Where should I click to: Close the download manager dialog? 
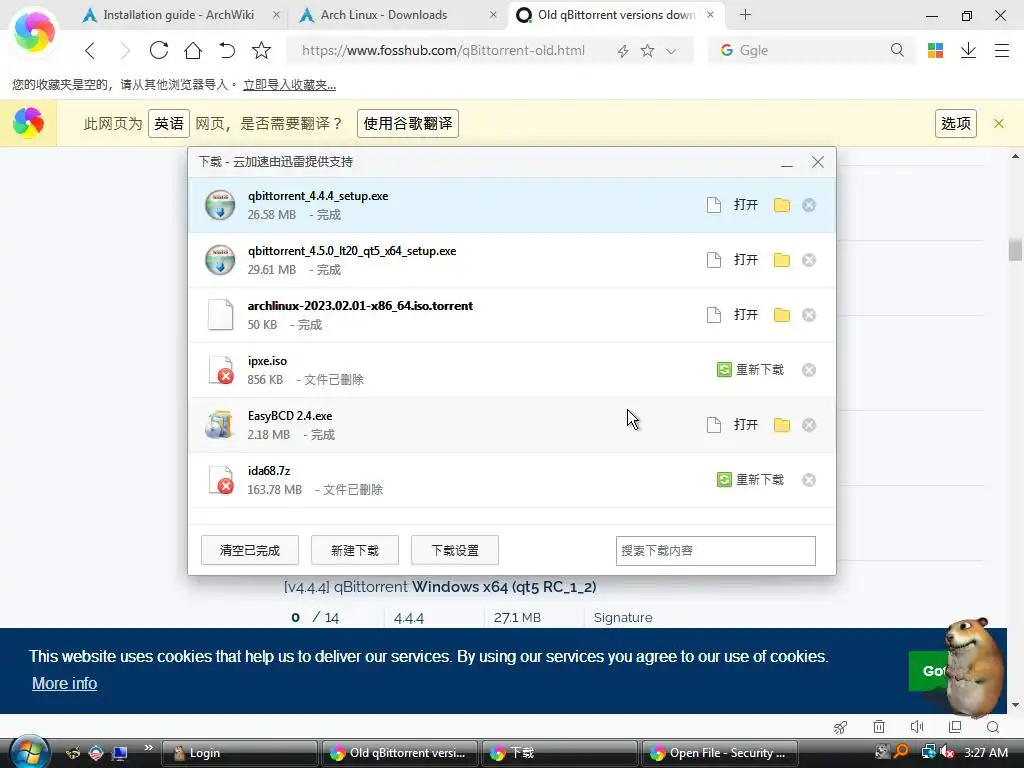click(818, 162)
